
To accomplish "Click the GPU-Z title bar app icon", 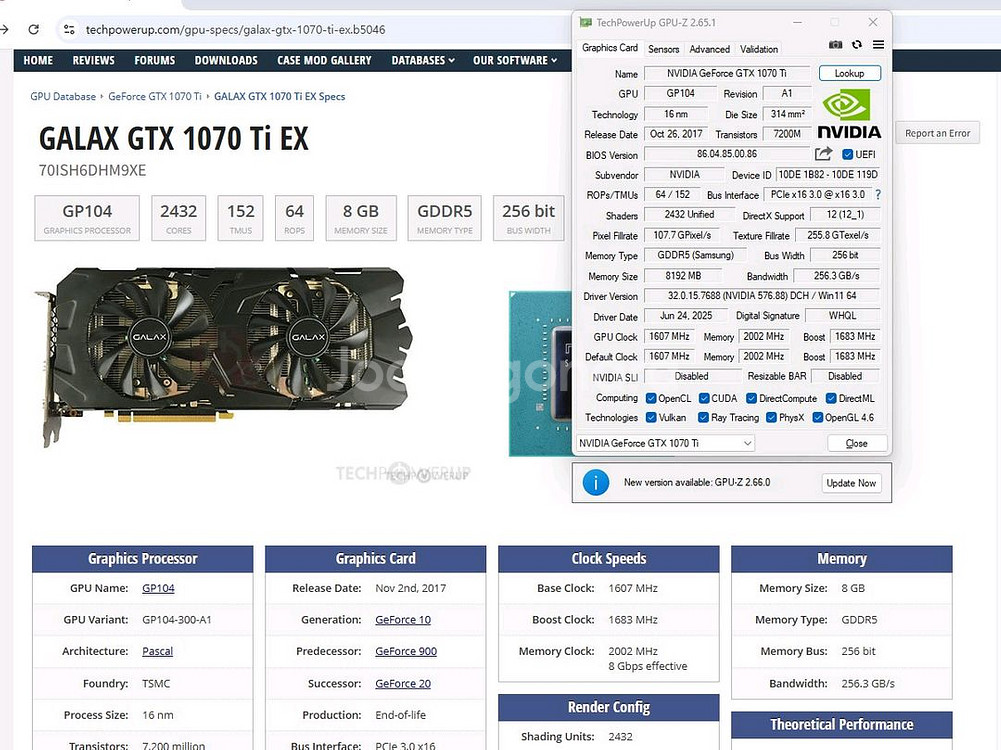I will 585,22.
